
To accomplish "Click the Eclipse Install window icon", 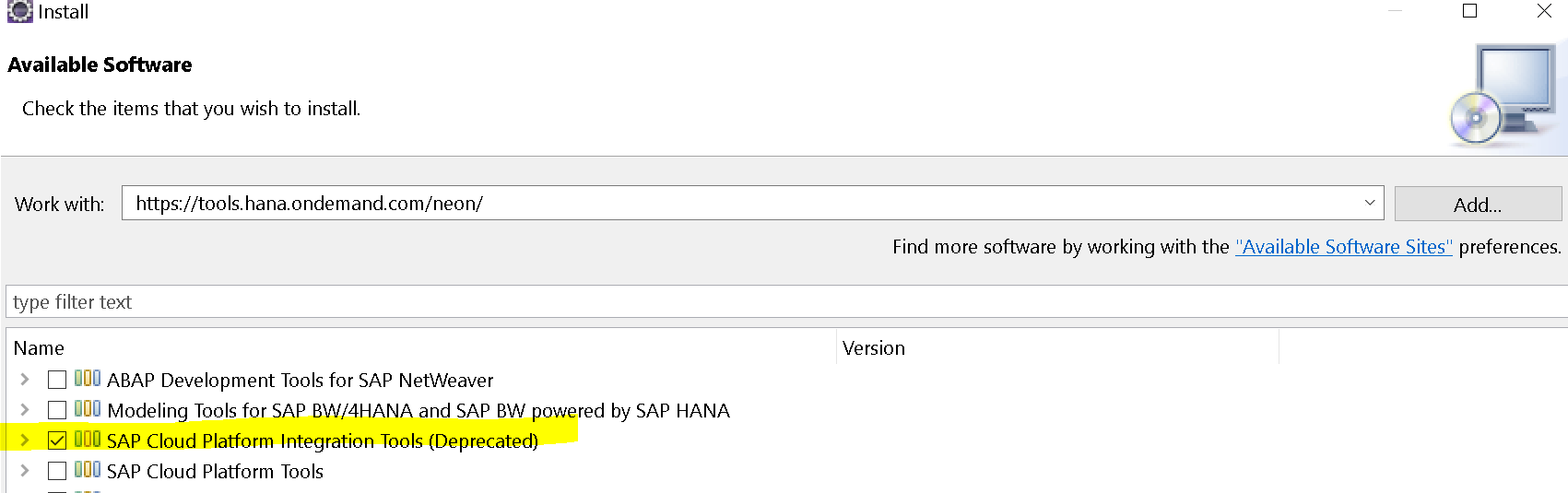I will (19, 11).
